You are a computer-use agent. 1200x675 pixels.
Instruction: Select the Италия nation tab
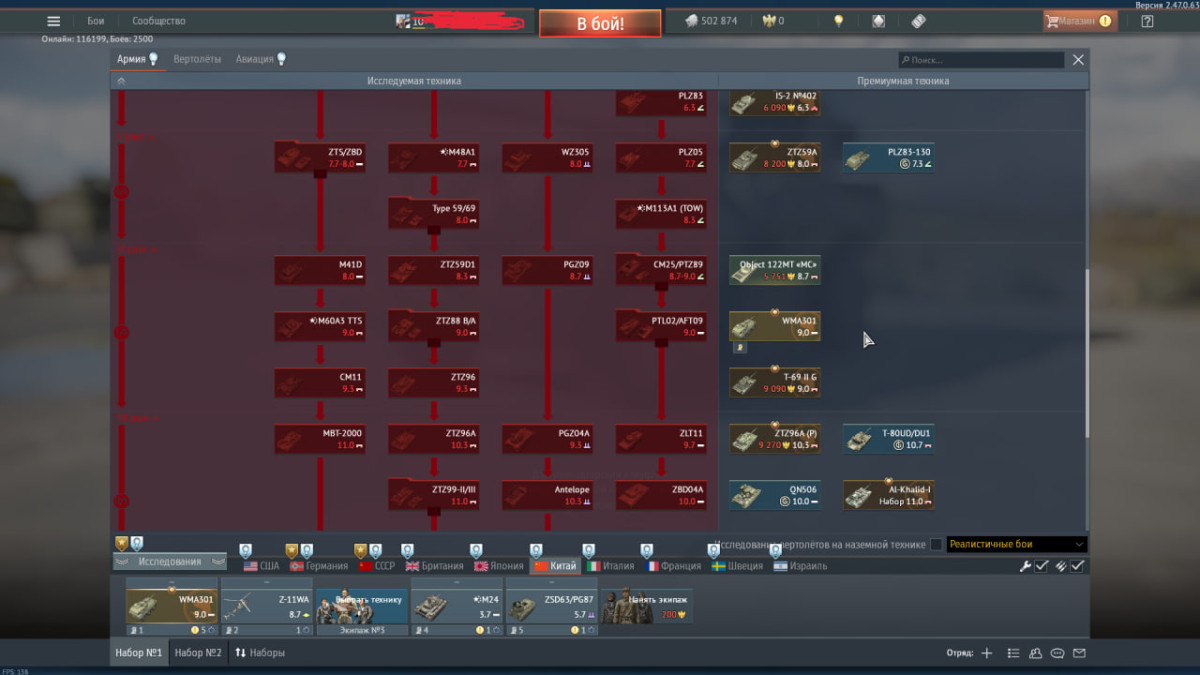pos(610,566)
